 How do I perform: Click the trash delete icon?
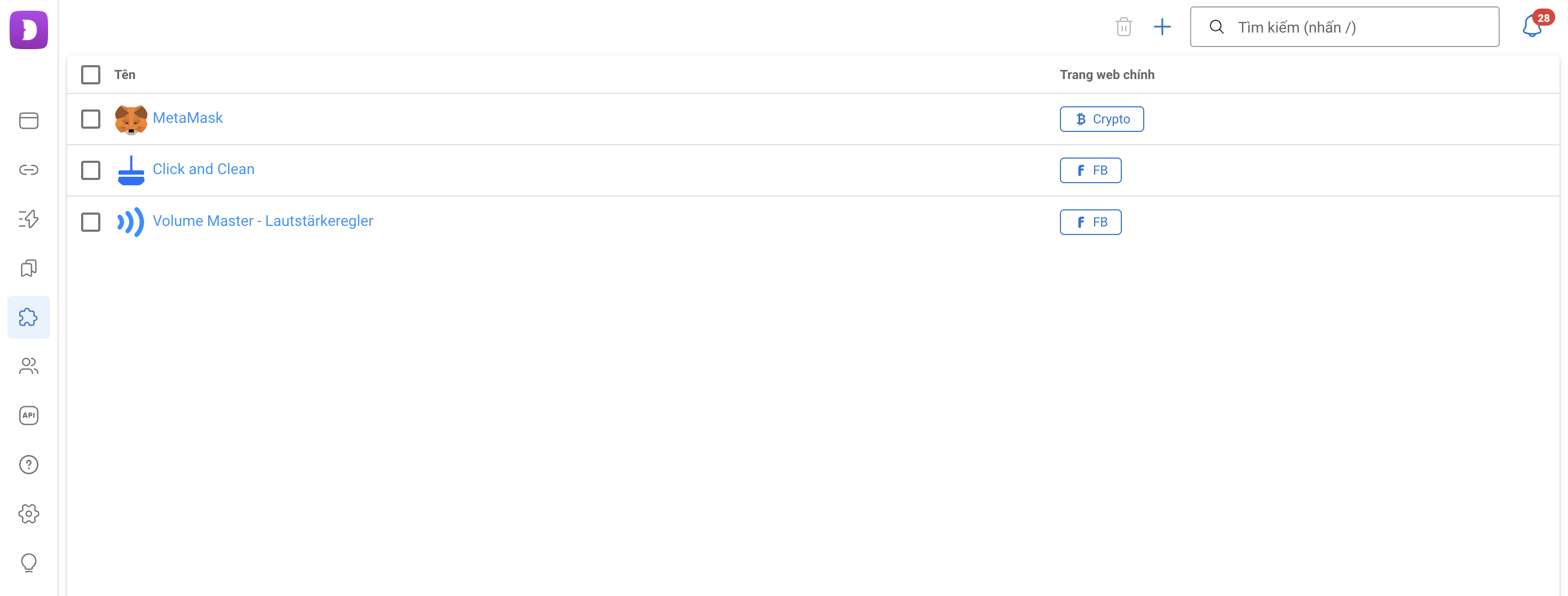click(x=1123, y=27)
